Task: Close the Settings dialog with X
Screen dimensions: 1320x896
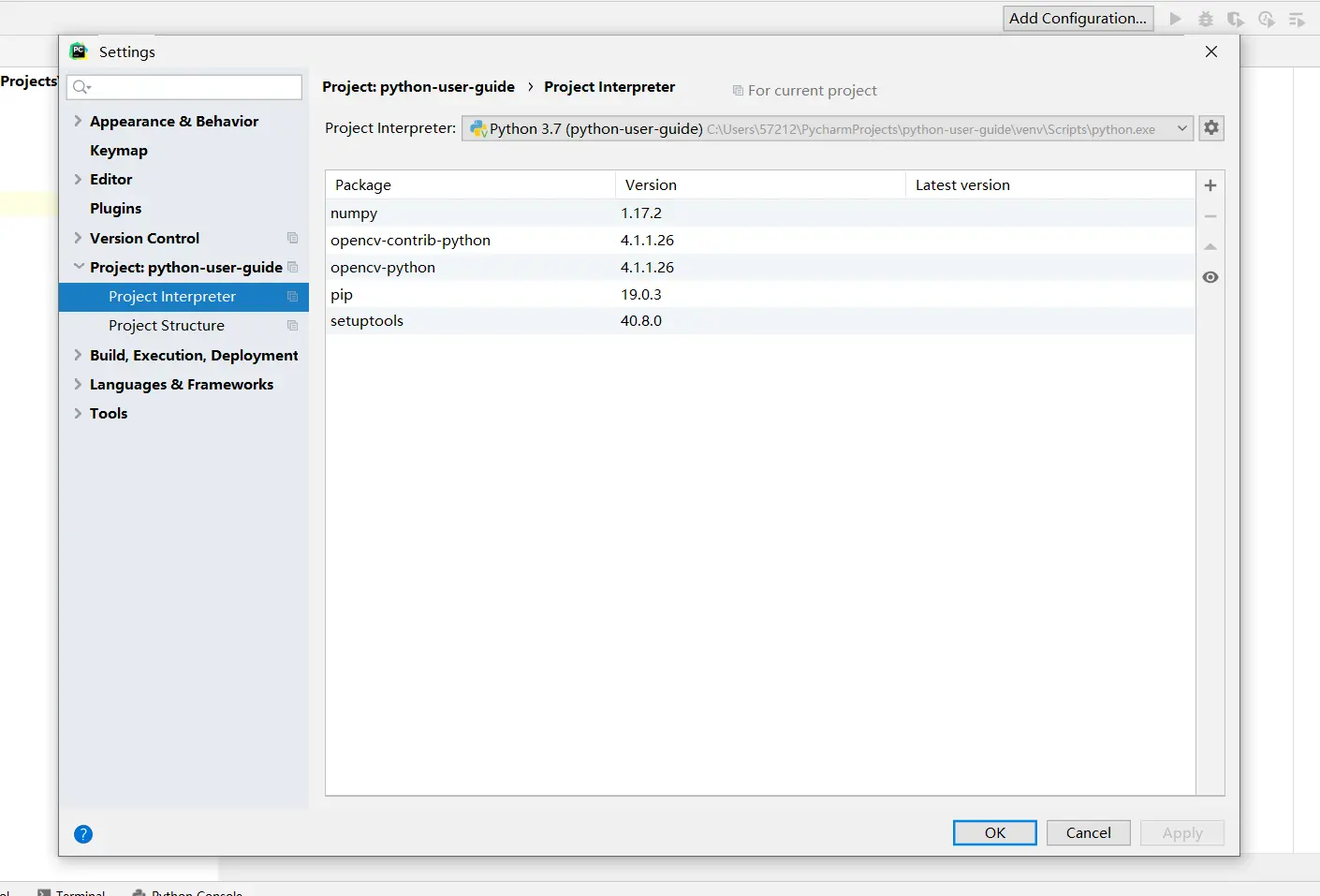Action: point(1211,51)
